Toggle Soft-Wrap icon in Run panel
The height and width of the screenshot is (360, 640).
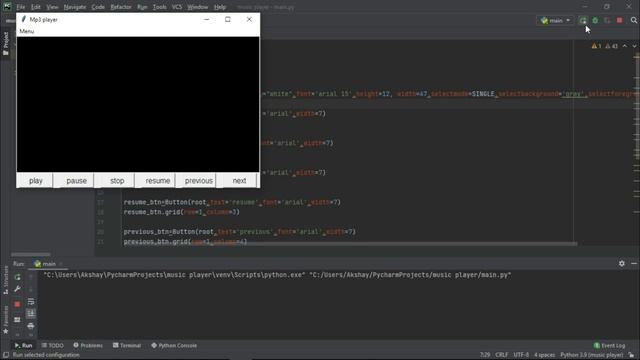pyautogui.click(x=31, y=302)
